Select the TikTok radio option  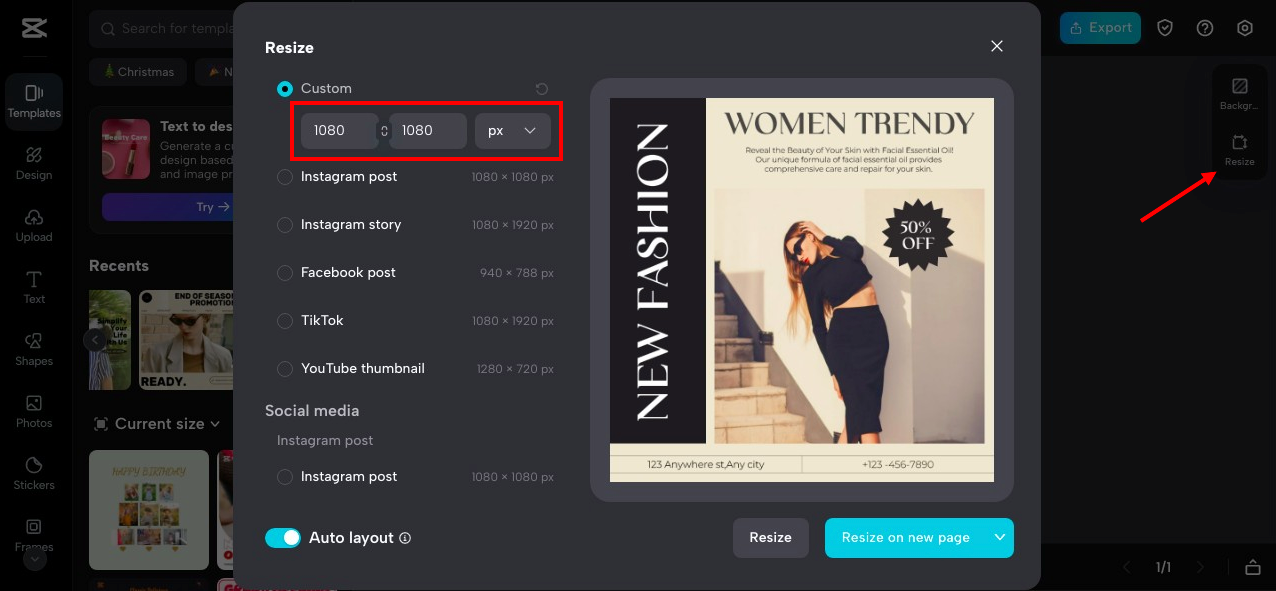tap(285, 321)
